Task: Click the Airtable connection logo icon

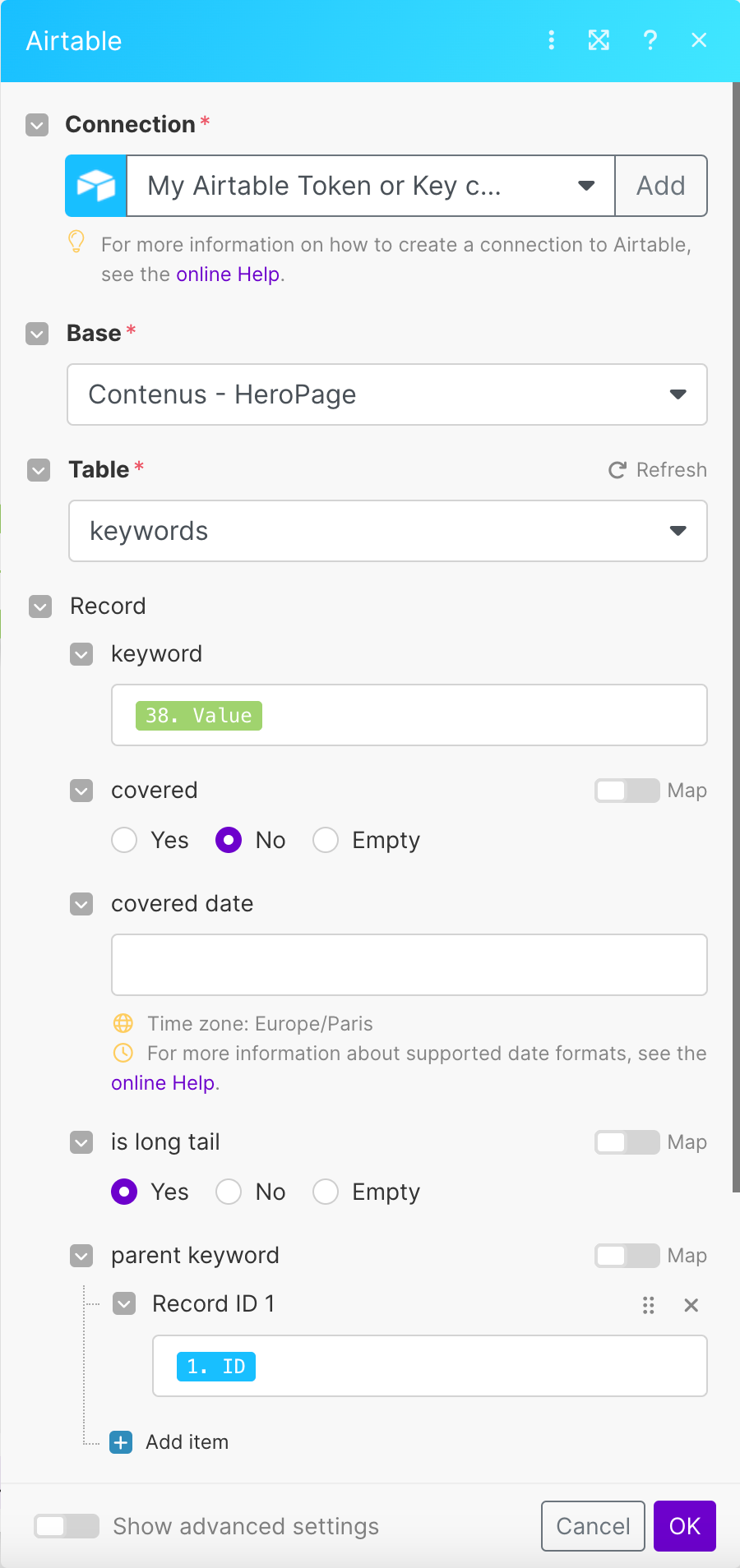Action: pos(96,186)
